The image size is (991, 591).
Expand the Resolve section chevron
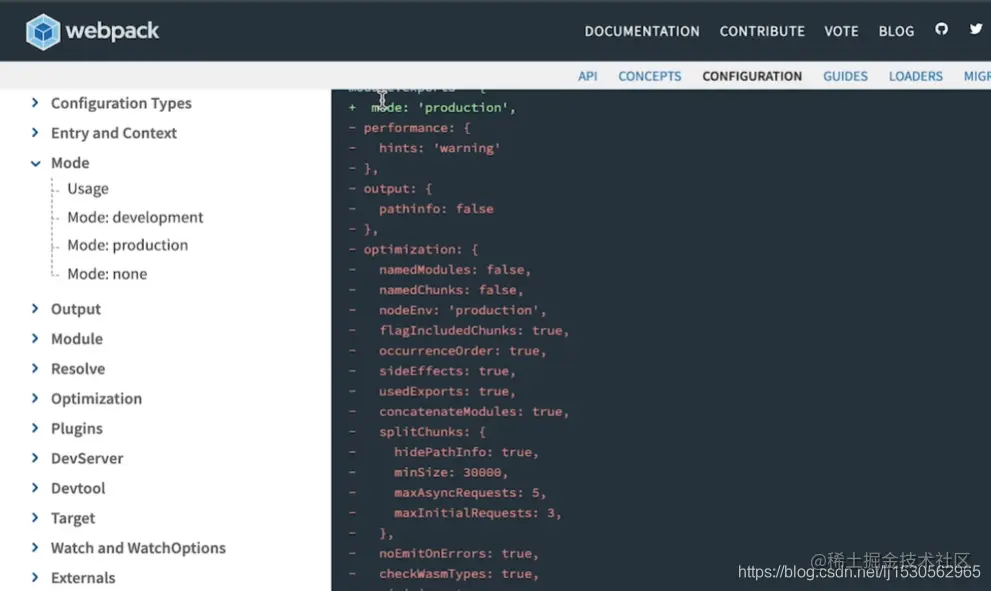pyautogui.click(x=35, y=368)
